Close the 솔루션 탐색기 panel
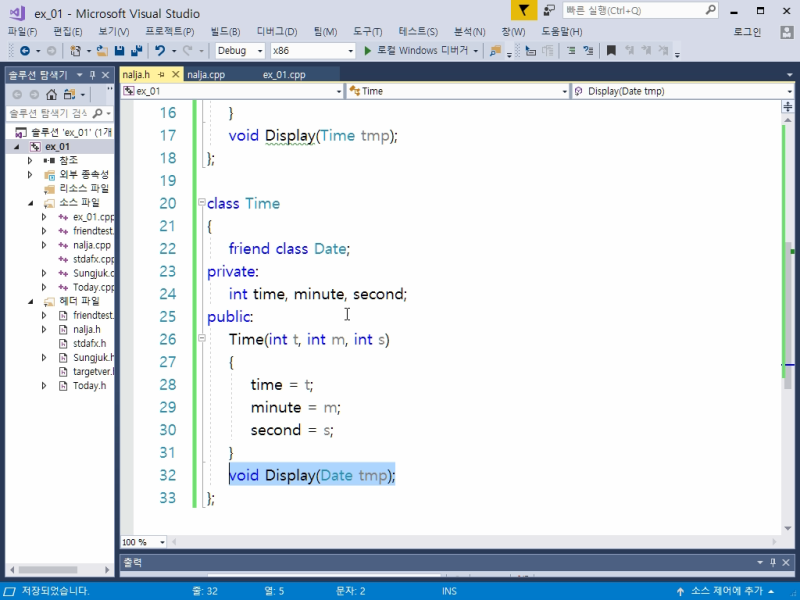This screenshot has width=800, height=600. pyautogui.click(x=106, y=75)
